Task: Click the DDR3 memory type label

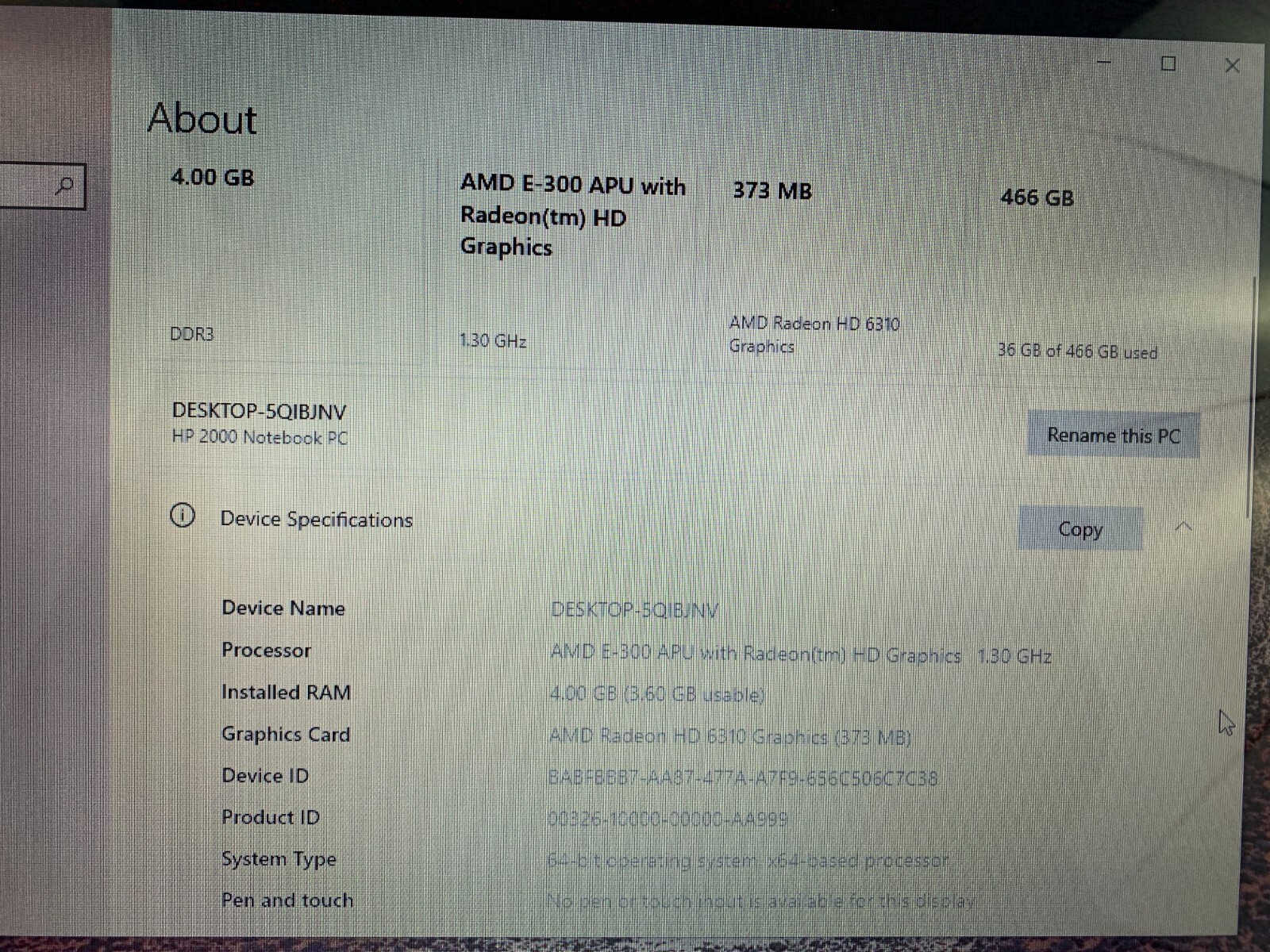Action: point(191,334)
